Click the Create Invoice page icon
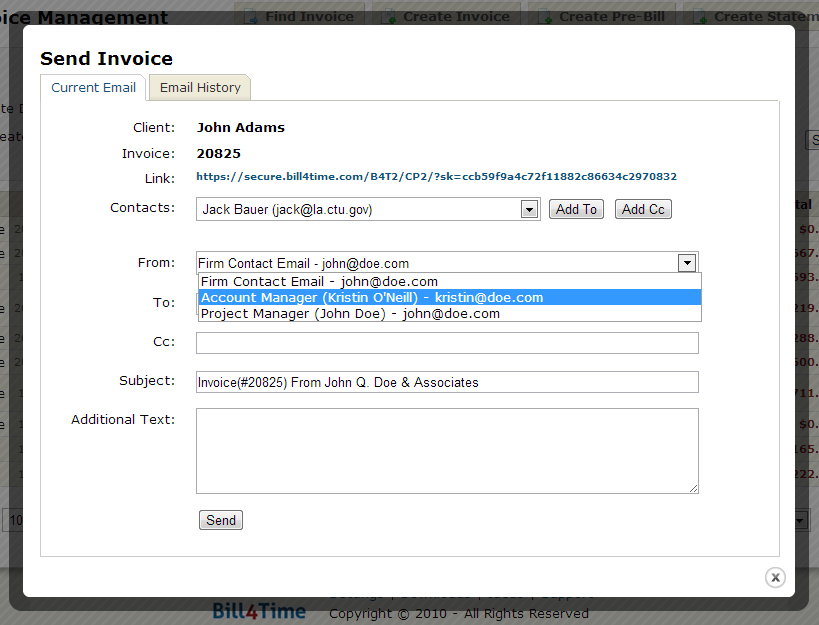Screen dimensions: 819x625 click(389, 17)
